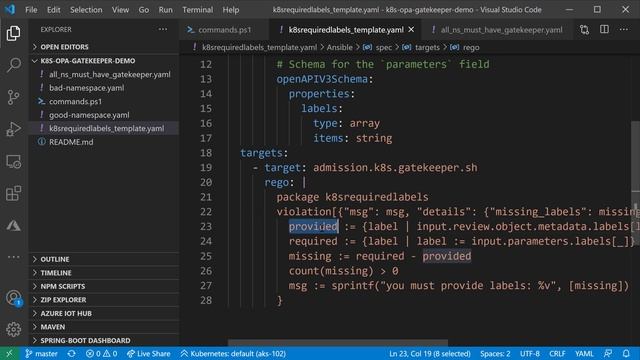Viewport: 640px width, 360px height.
Task: Open editor more actions menu
Action: pyautogui.click(x=624, y=29)
